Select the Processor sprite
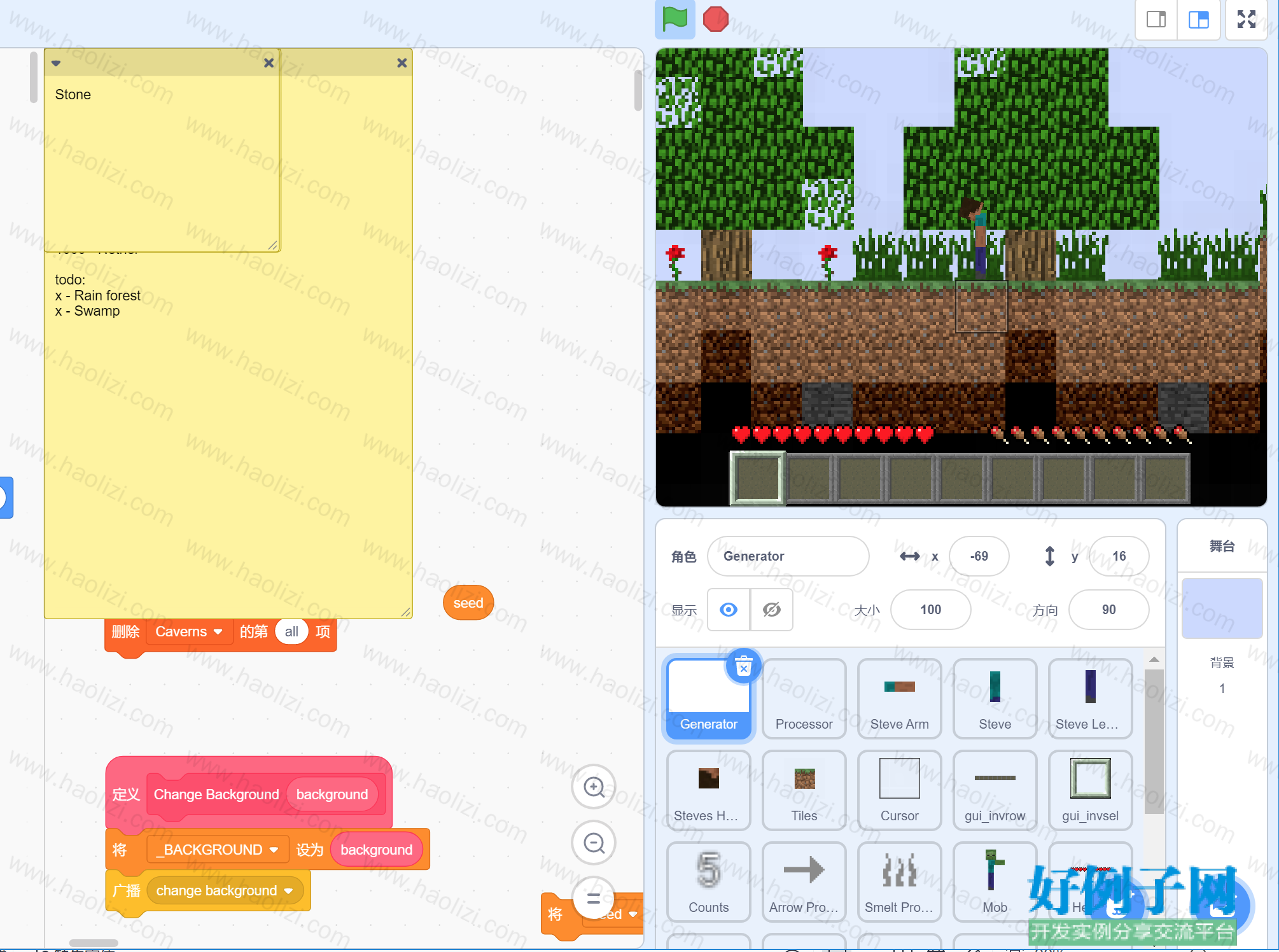Screen dimensions: 1279x952 coord(804,698)
